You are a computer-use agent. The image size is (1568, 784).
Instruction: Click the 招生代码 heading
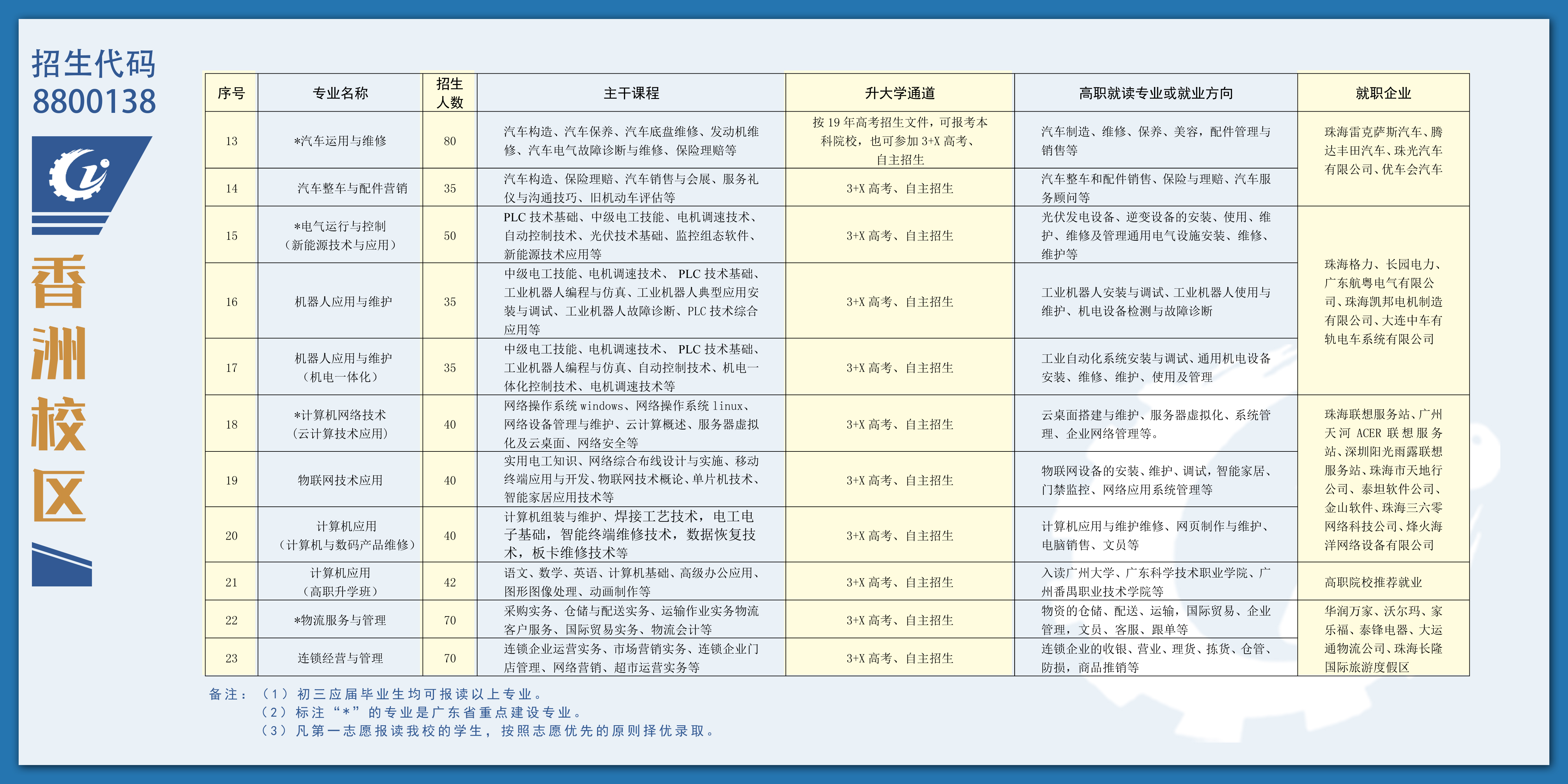[94, 64]
